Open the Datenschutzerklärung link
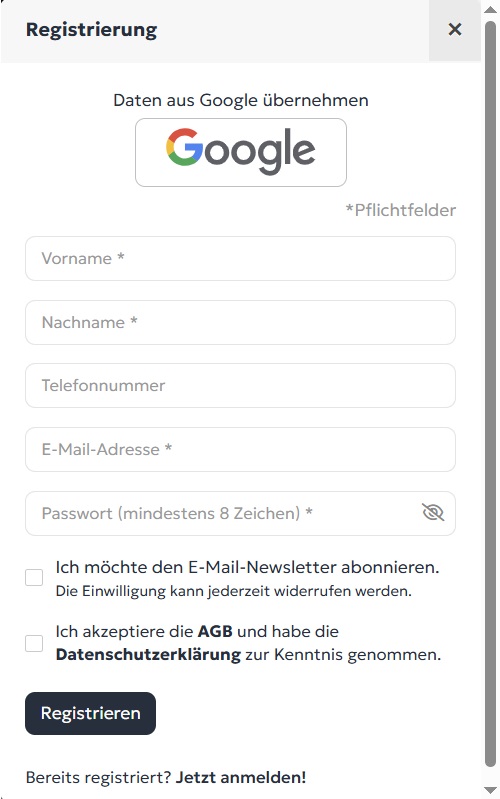This screenshot has width=500, height=799. [x=148, y=654]
